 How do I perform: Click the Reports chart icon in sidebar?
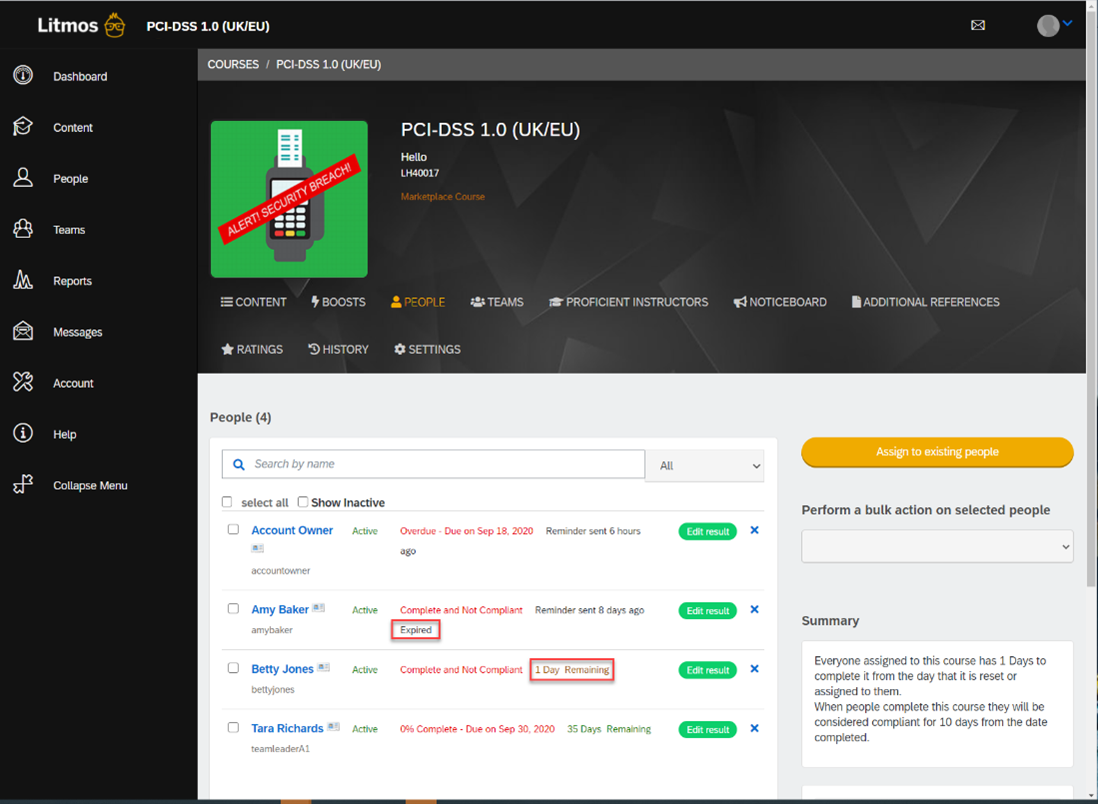click(x=23, y=280)
